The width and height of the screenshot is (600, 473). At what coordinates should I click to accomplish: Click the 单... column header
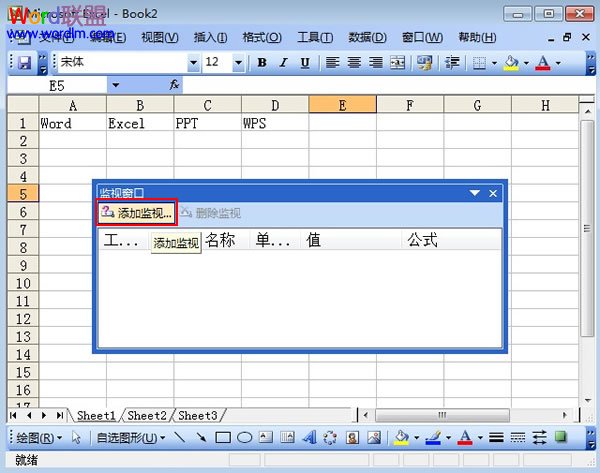point(275,240)
